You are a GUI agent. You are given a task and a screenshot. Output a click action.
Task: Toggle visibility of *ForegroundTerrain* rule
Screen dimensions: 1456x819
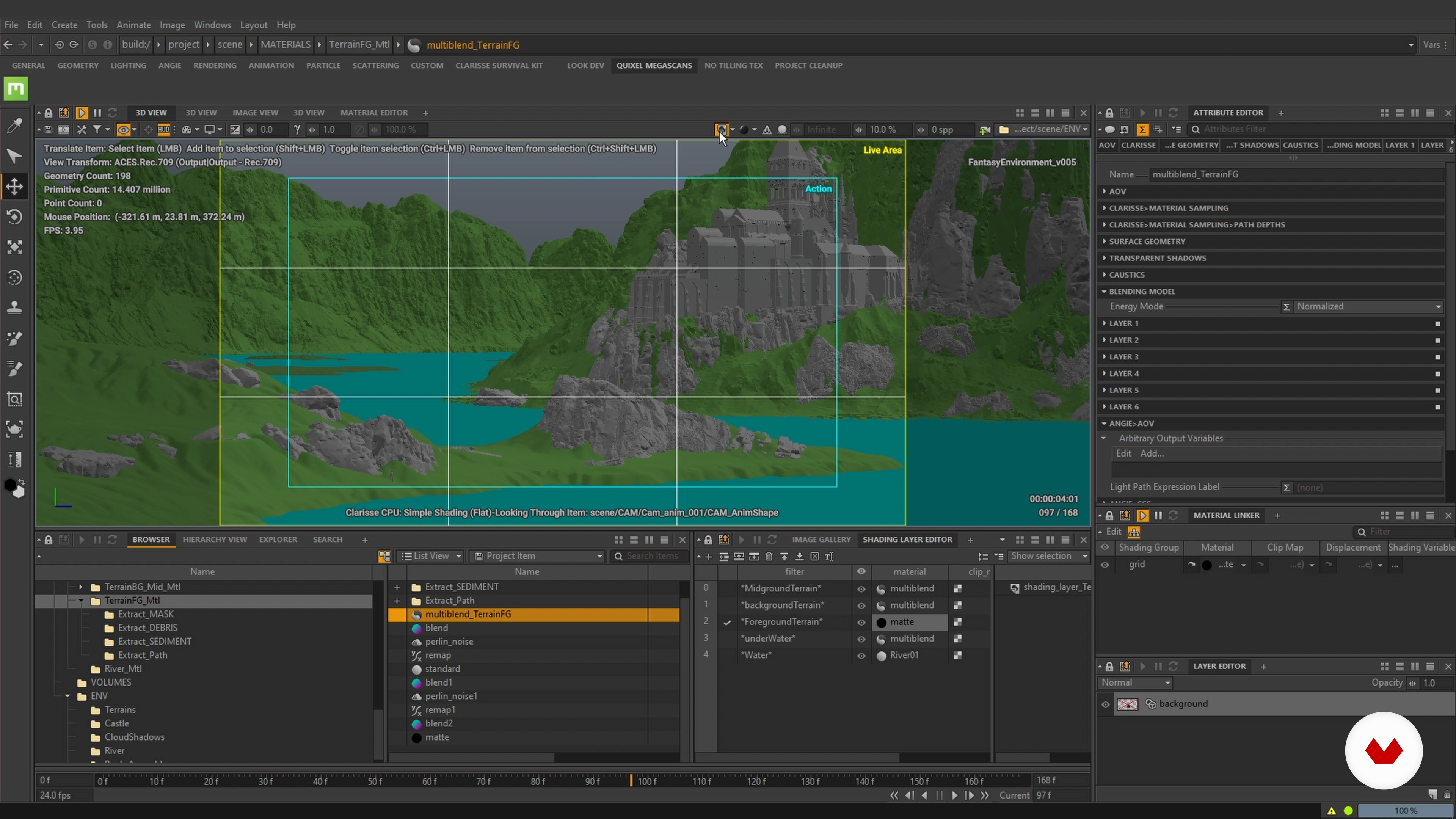click(x=861, y=622)
